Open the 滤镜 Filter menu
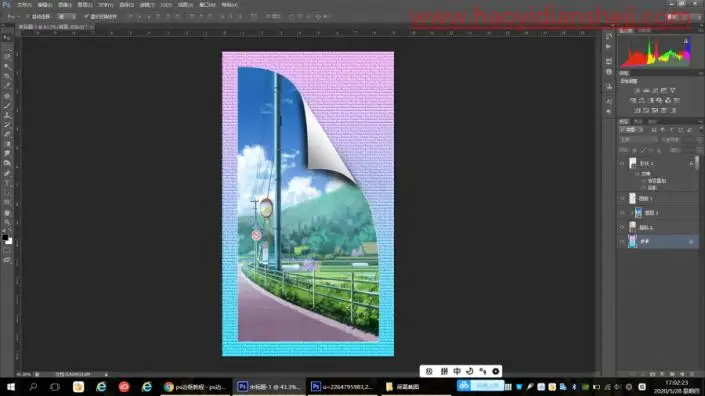 (147, 5)
